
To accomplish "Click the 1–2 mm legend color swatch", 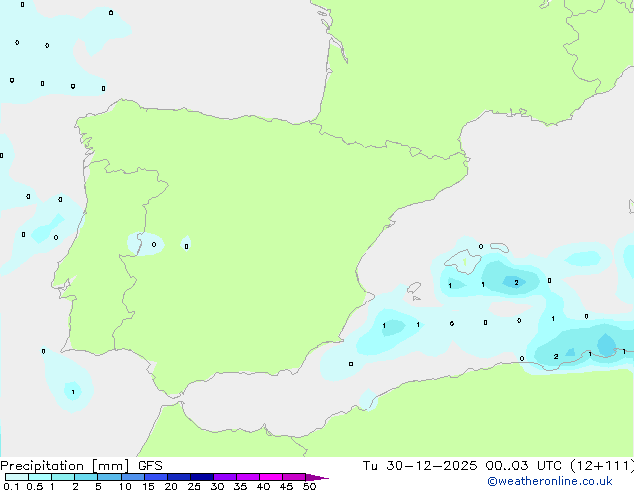I will pos(63,477).
